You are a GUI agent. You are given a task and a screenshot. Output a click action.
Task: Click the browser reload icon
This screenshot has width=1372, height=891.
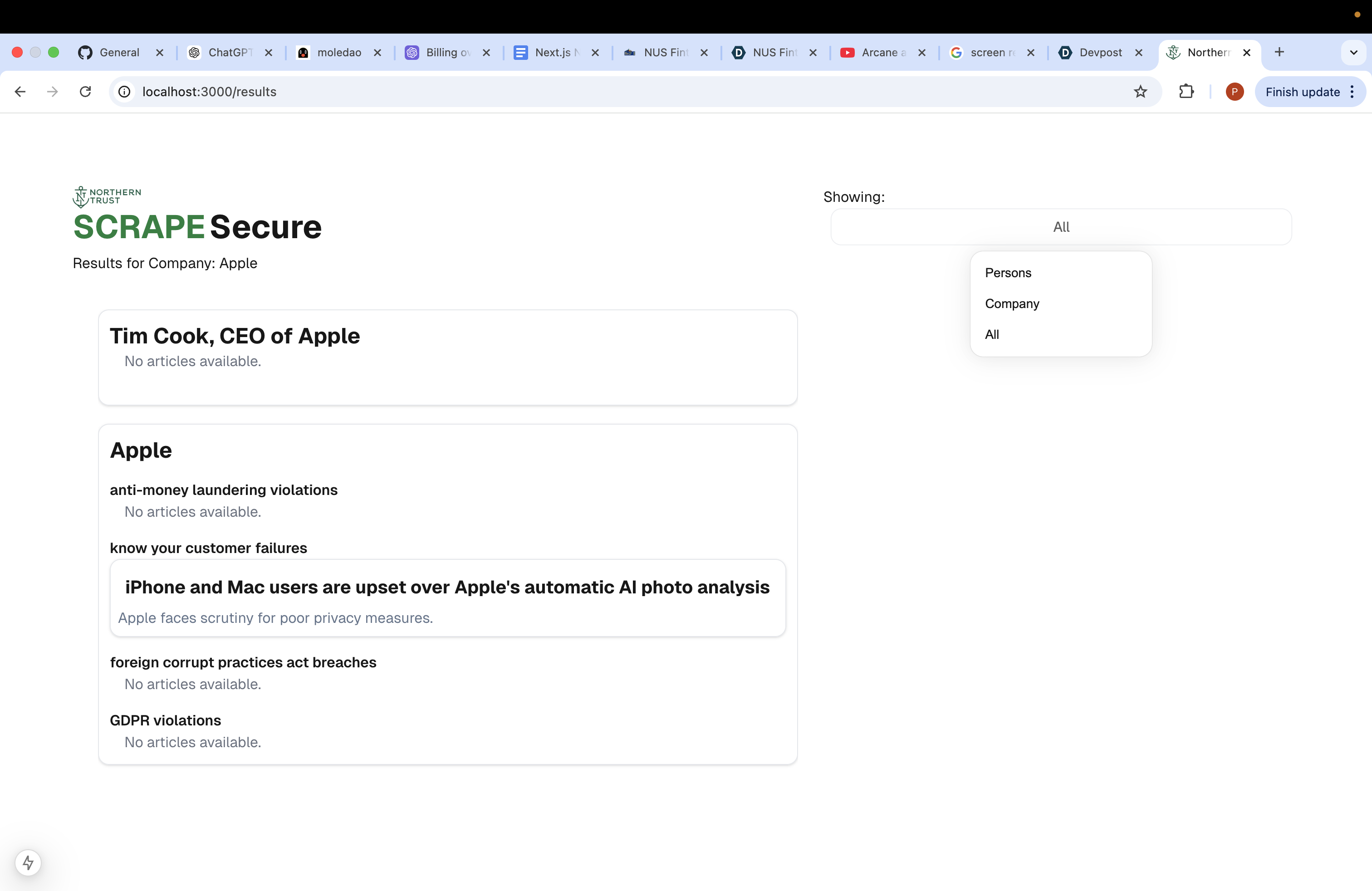pos(85,92)
